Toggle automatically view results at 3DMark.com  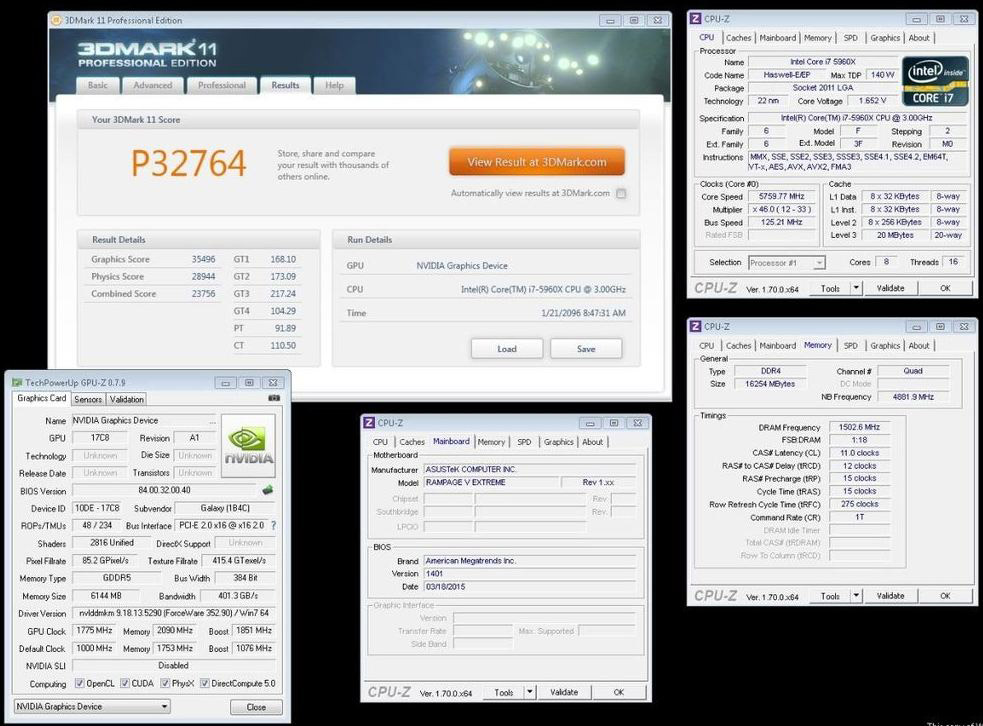point(621,194)
